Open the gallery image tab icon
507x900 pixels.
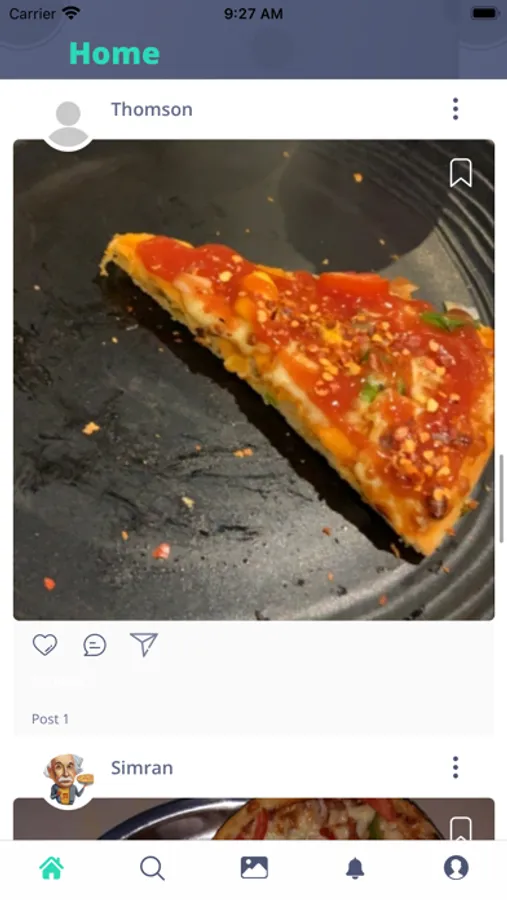point(254,867)
